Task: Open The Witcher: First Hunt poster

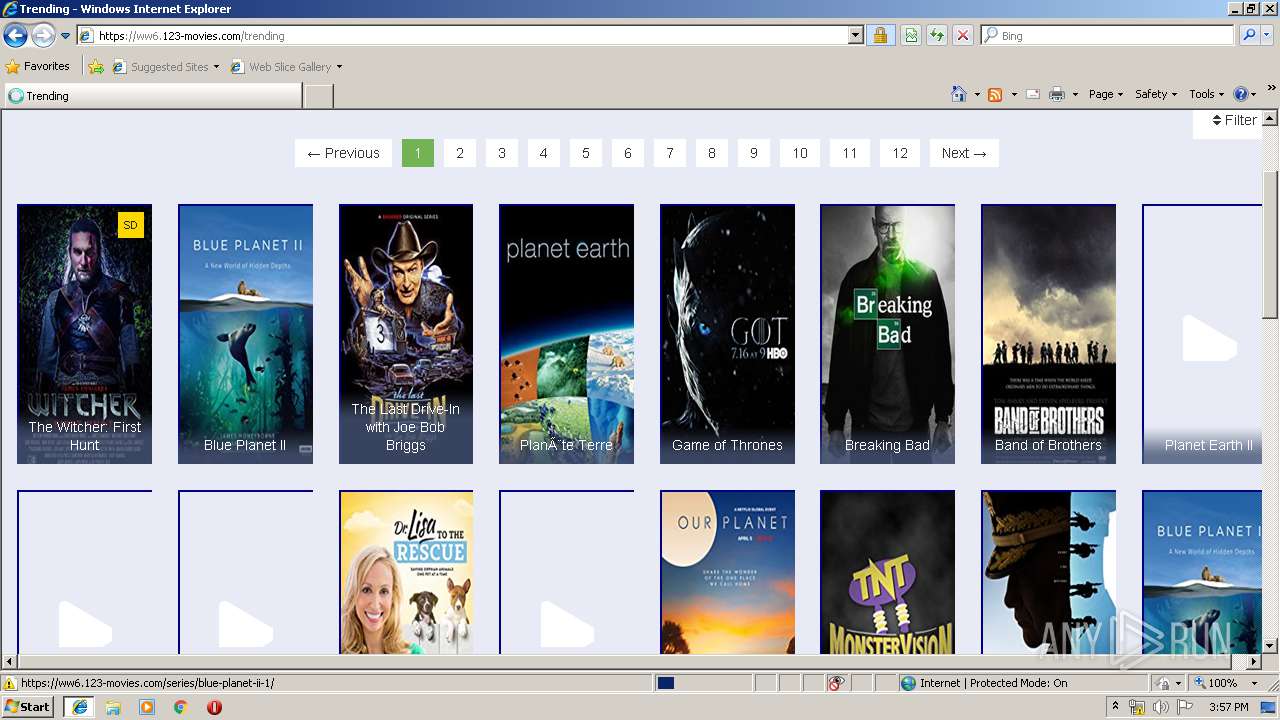Action: pos(85,334)
